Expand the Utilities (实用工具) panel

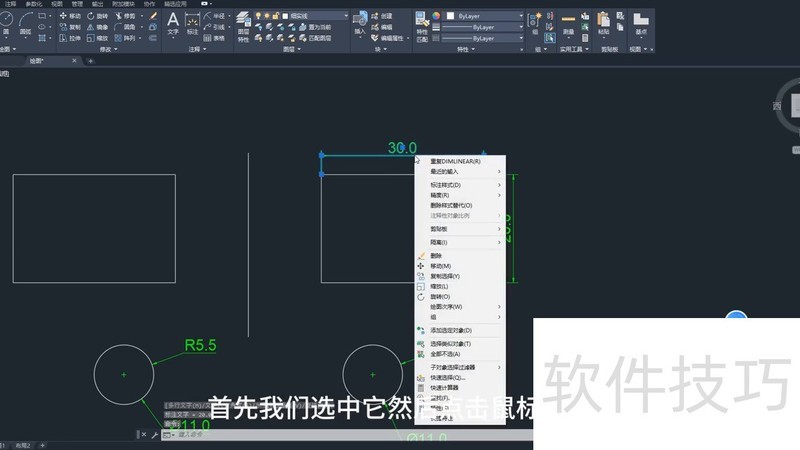[574, 49]
